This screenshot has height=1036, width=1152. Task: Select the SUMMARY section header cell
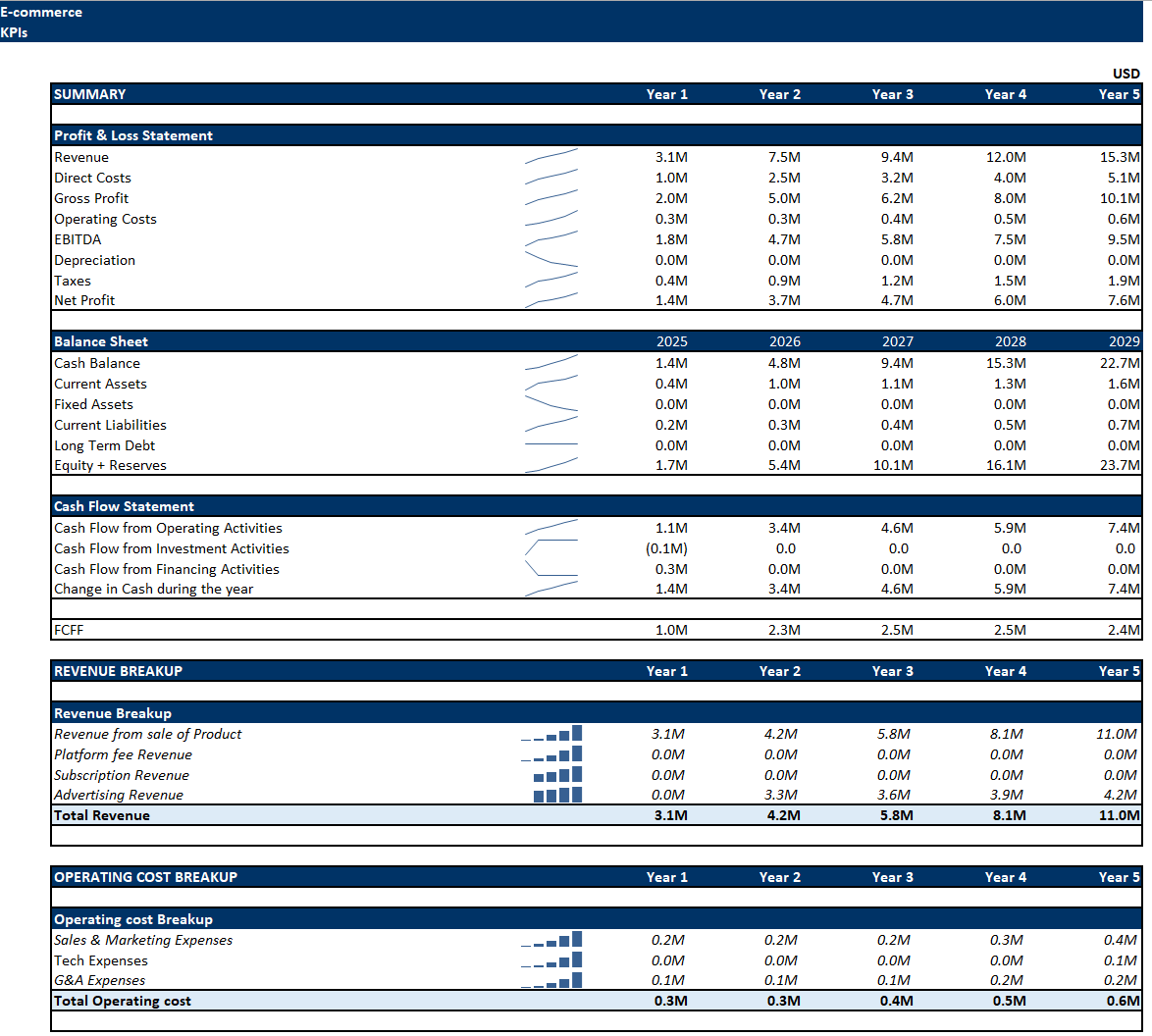point(90,94)
